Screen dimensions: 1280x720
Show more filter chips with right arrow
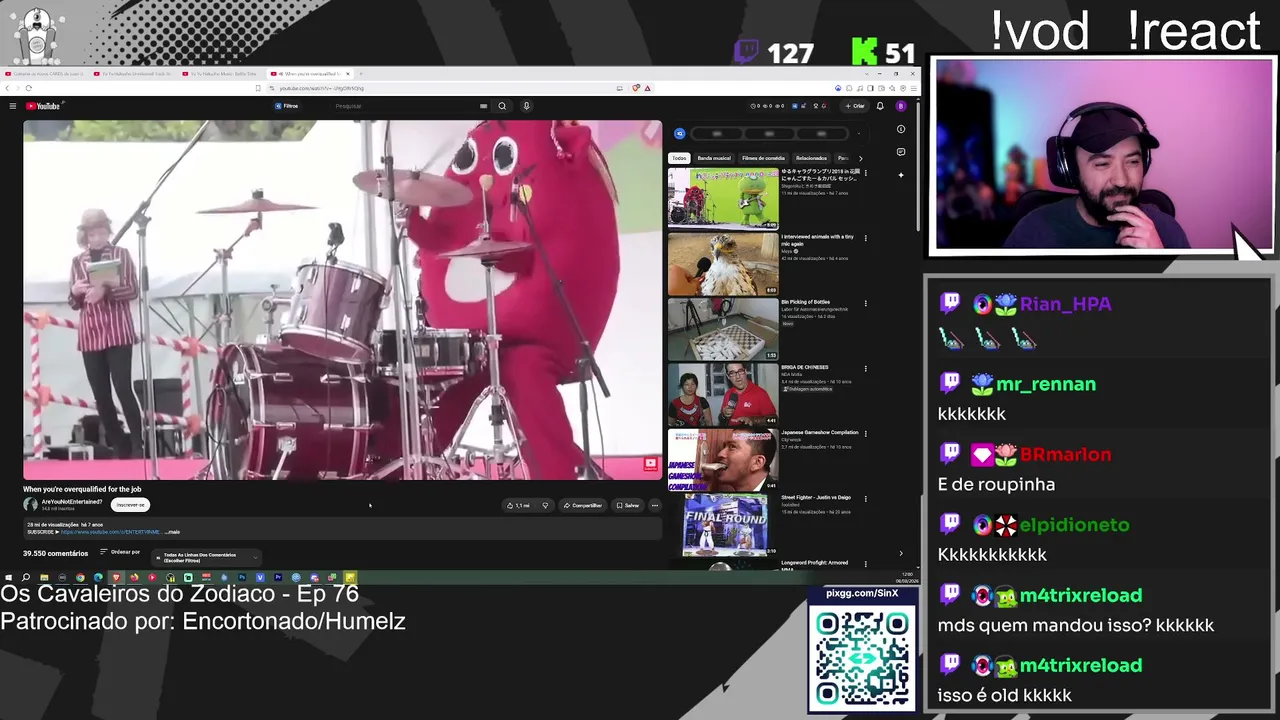(860, 158)
